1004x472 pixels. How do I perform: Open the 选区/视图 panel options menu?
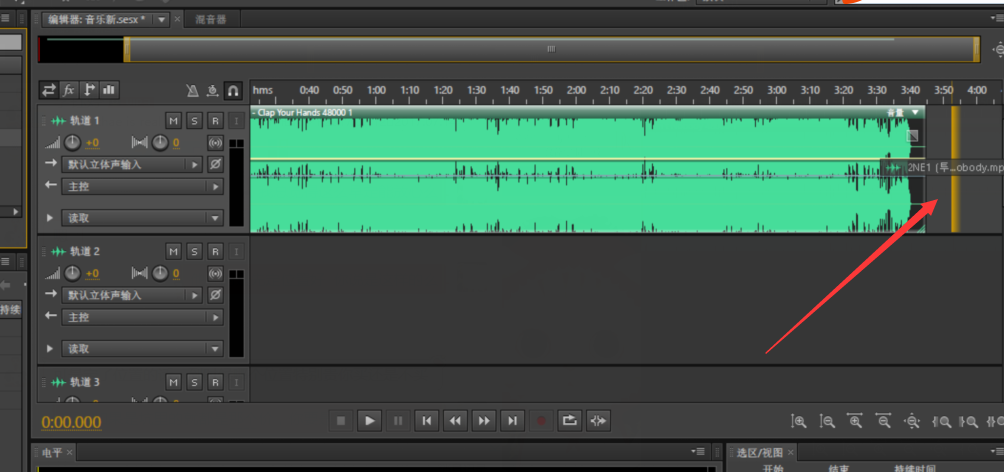tap(997, 452)
